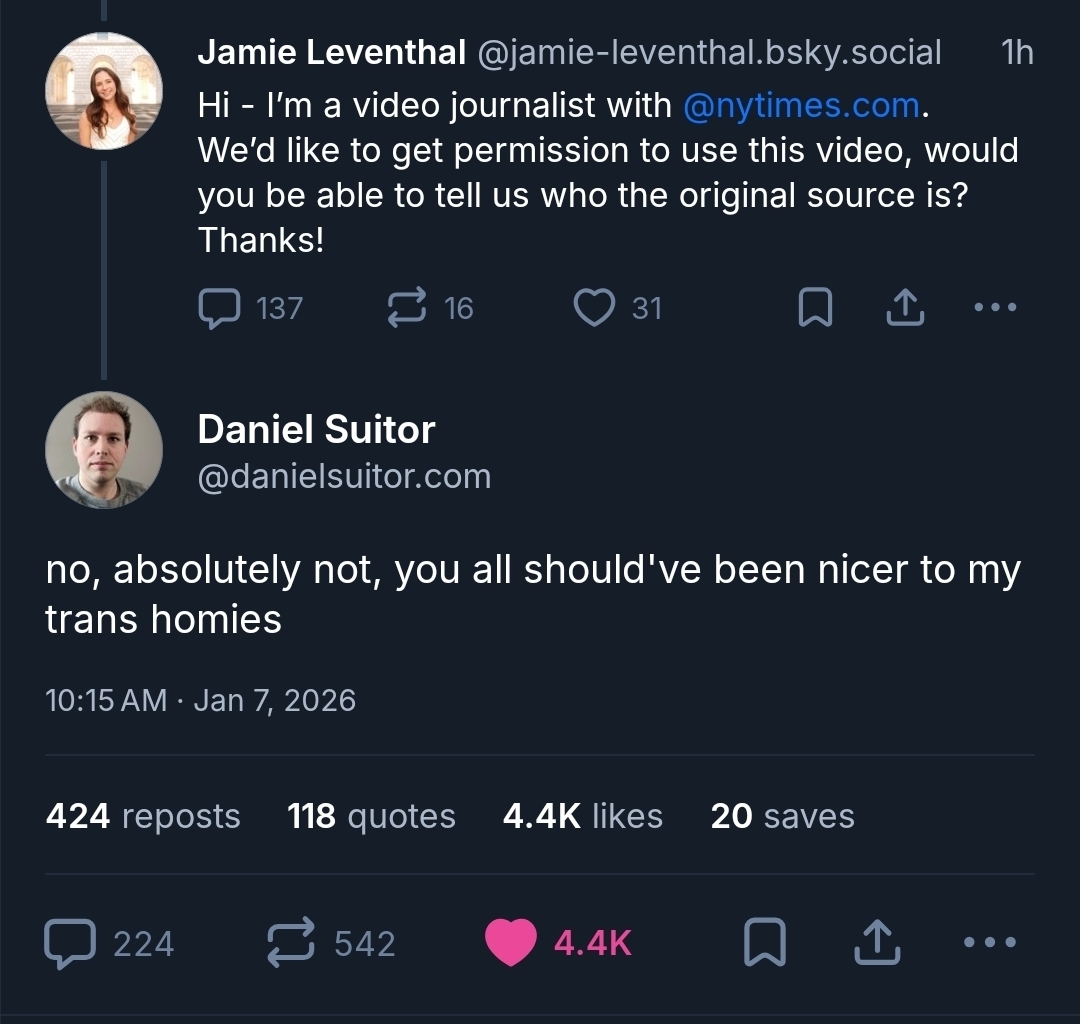The width and height of the screenshot is (1080, 1024).
Task: Open more options on Jamie's post
Action: (x=995, y=308)
